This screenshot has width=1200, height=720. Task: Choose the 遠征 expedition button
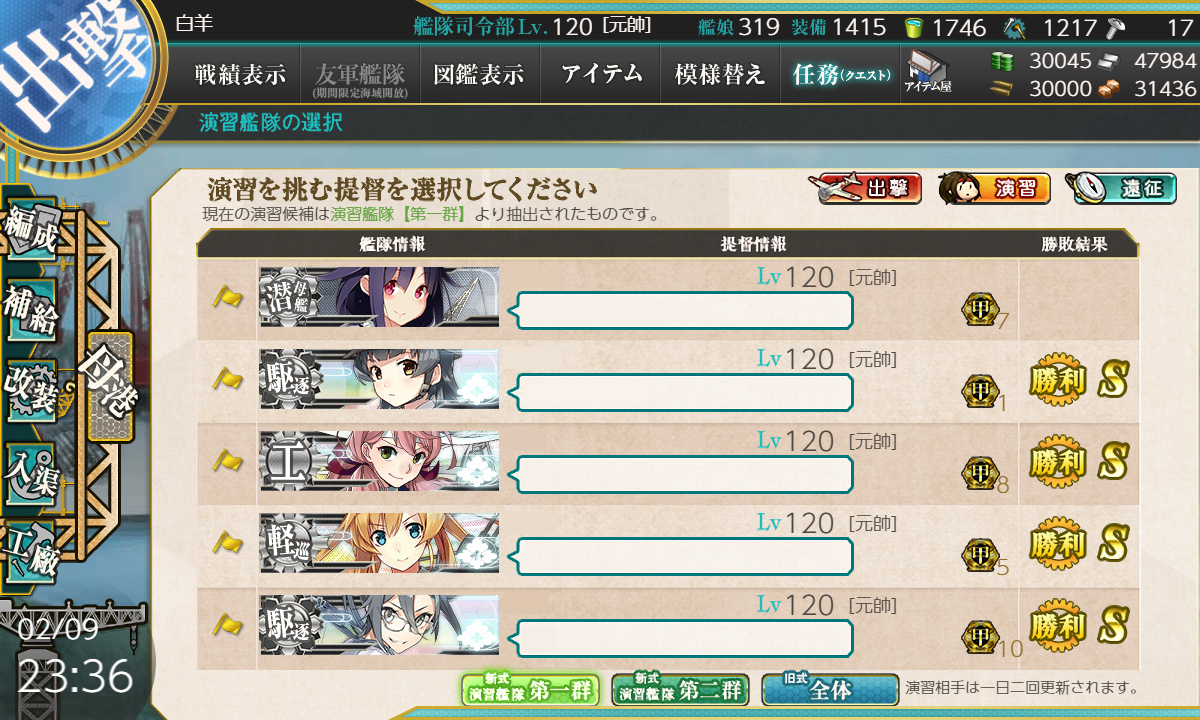coord(1120,188)
